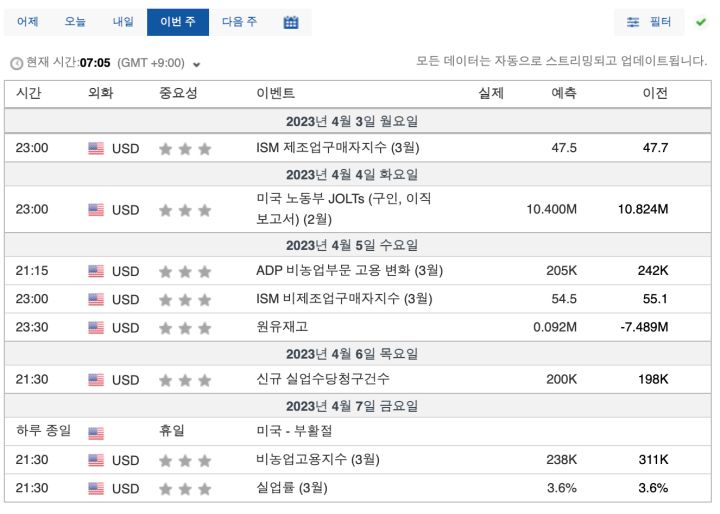Click the 2023년 4월 7일 금요일 date header
The width and height of the screenshot is (720, 514).
(x=352, y=406)
